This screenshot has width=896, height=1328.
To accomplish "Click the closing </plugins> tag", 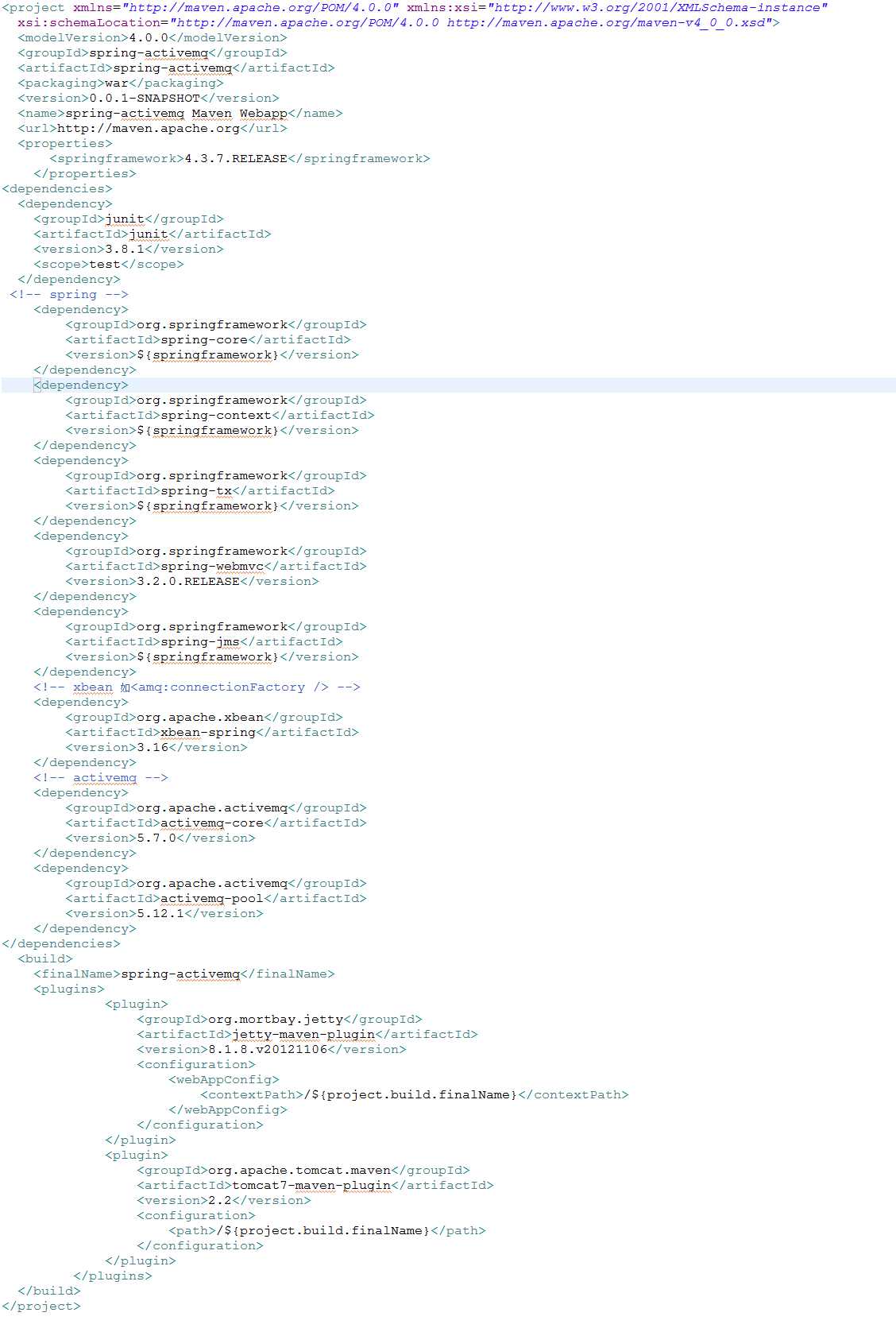I will point(113,1276).
